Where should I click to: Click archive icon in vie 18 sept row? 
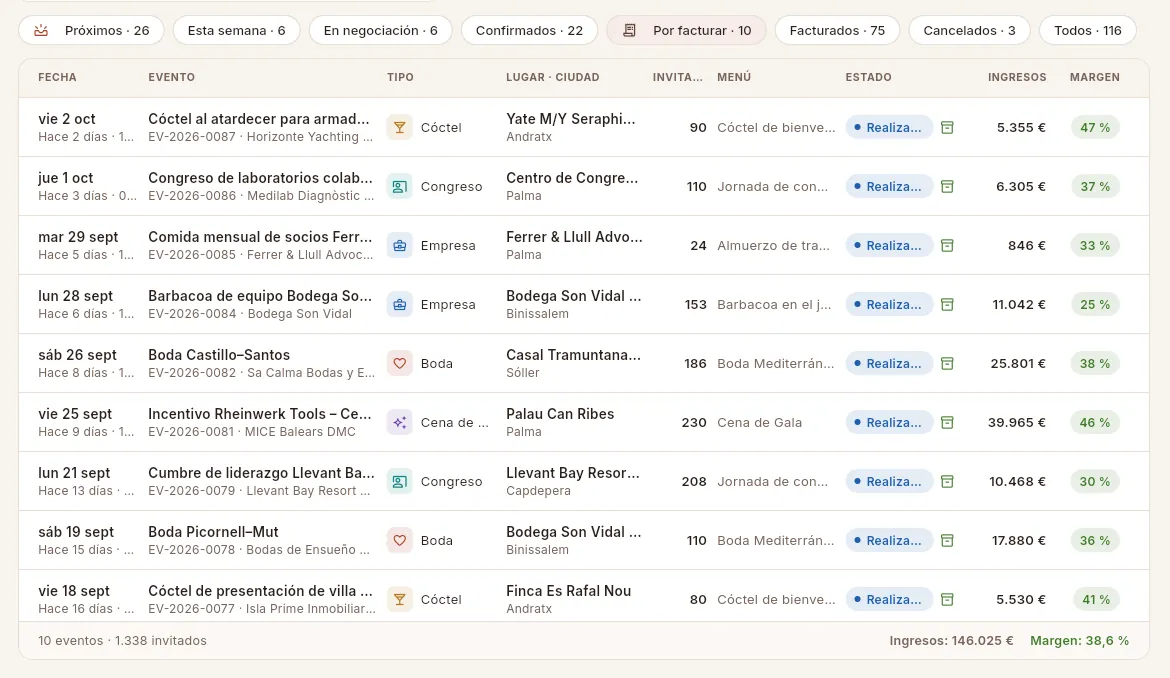point(947,599)
